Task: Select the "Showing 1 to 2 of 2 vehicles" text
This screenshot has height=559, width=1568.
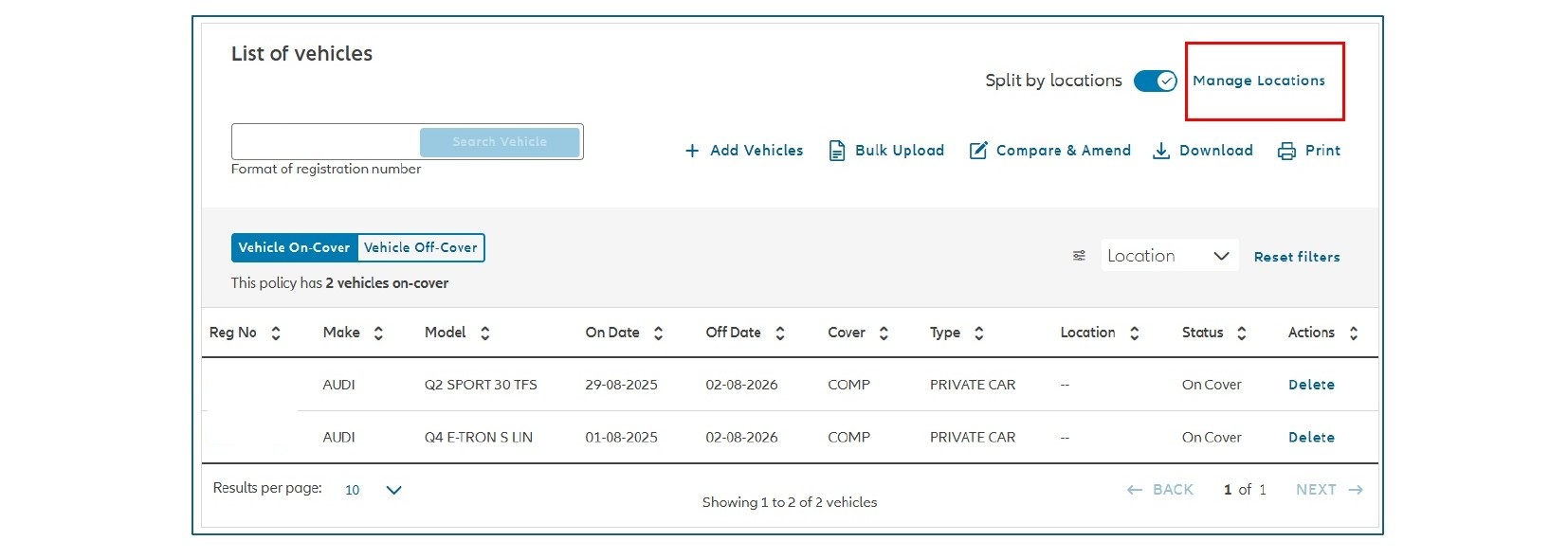Action: (790, 502)
